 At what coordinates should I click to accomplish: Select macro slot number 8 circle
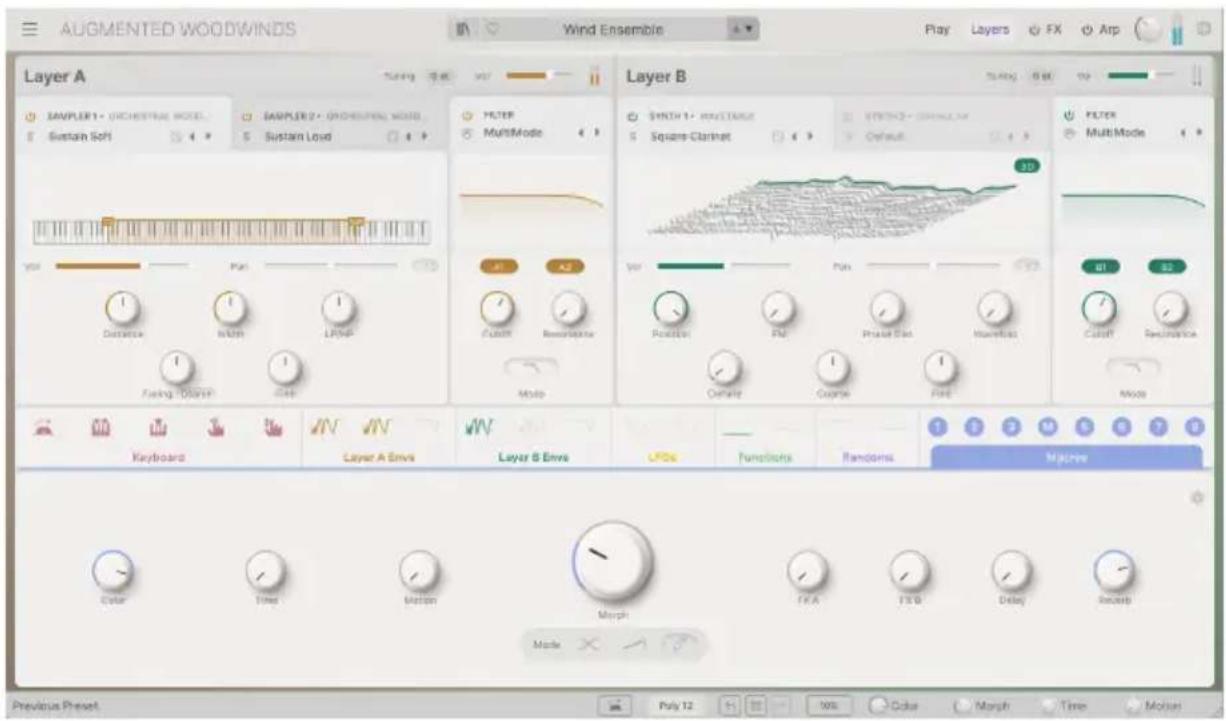[1194, 427]
